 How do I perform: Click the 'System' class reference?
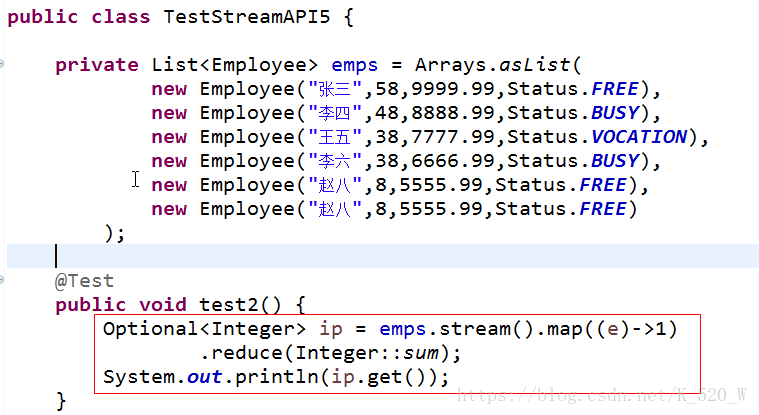click(139, 377)
